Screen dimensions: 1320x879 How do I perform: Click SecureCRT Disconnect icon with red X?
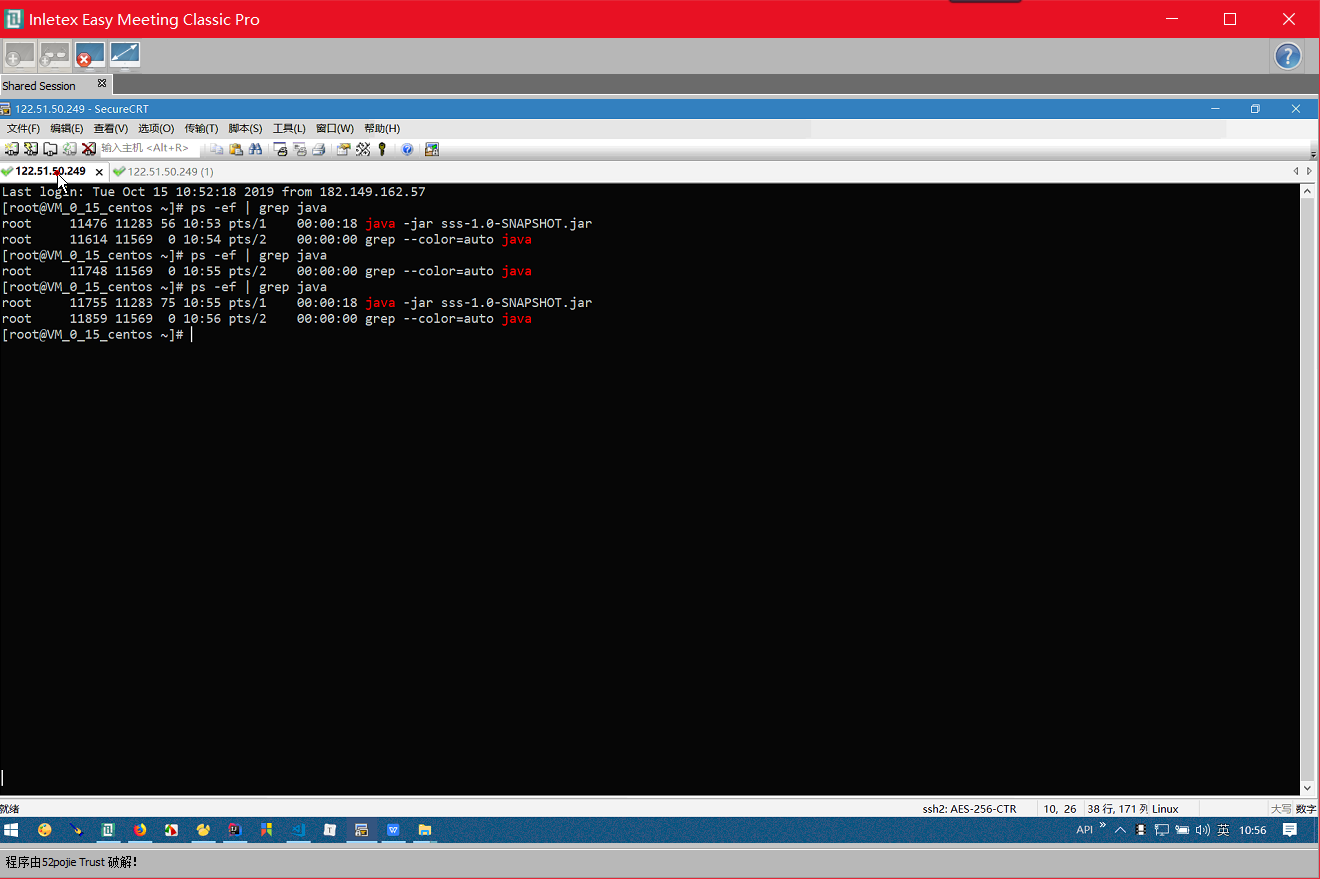[88, 149]
